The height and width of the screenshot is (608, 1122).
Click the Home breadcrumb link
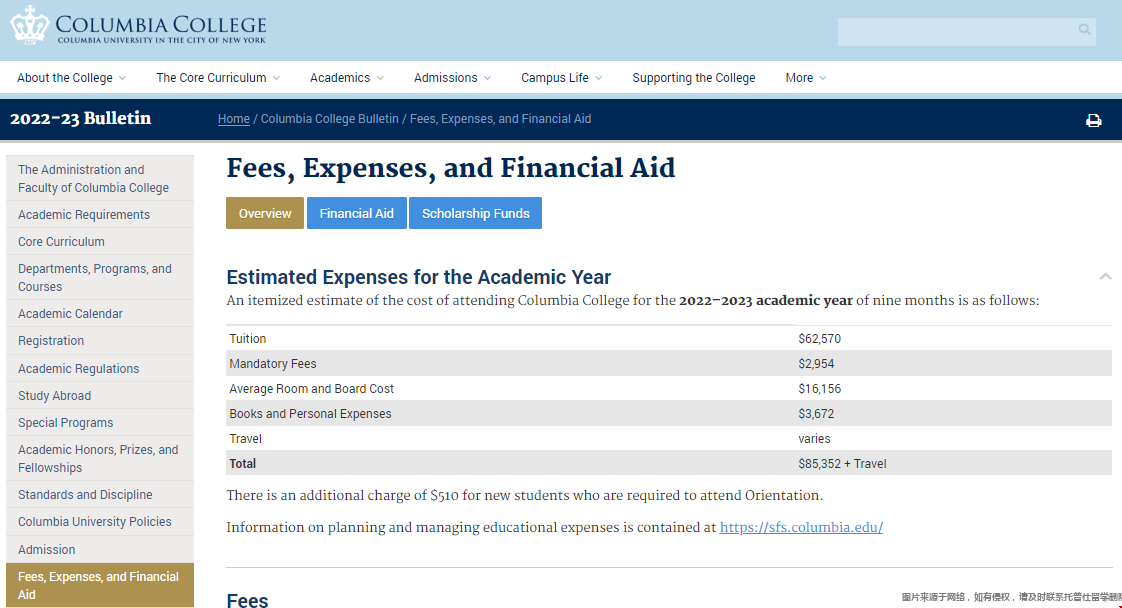pos(233,119)
